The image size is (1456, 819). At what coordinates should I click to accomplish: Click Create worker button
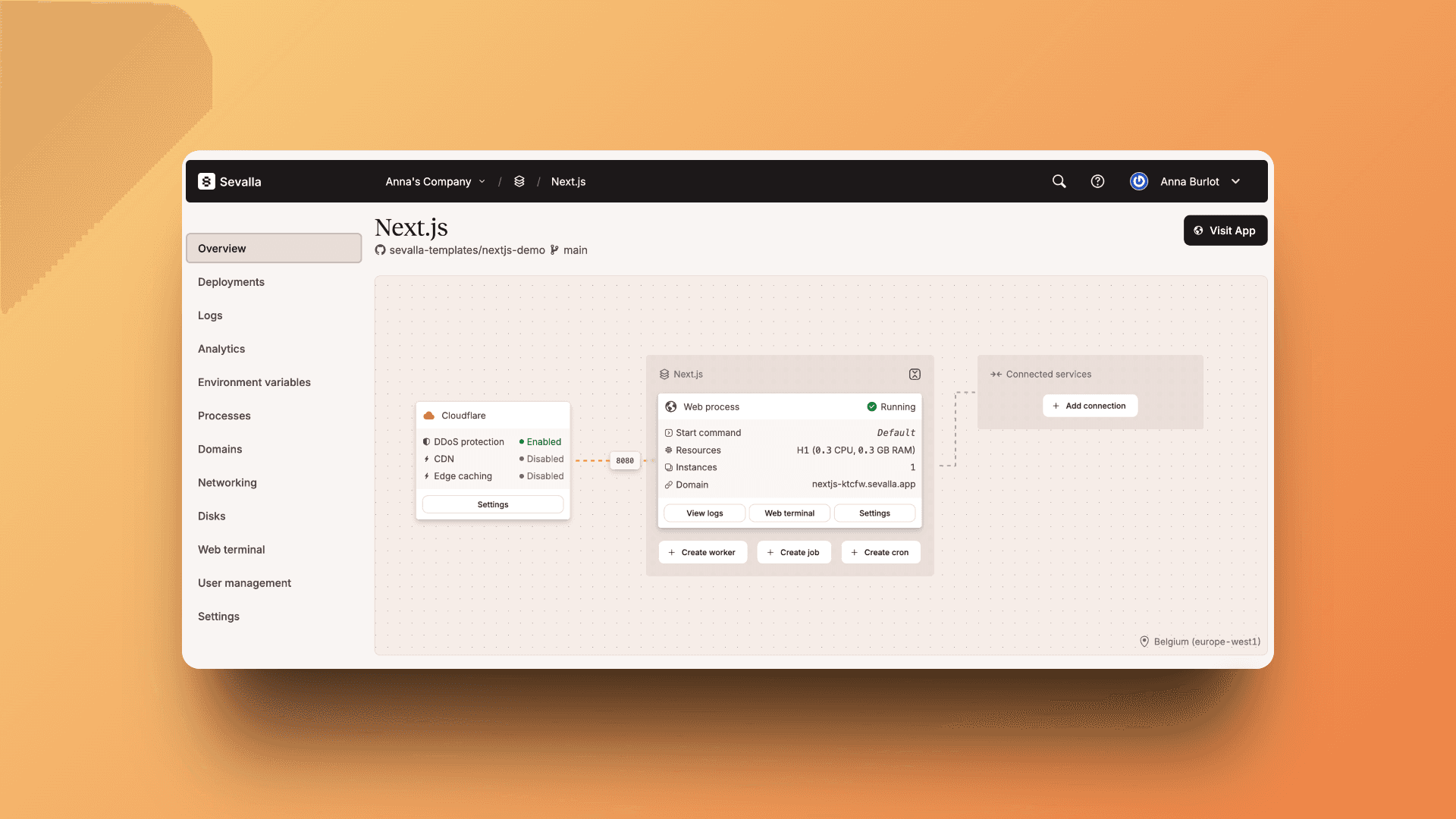(x=702, y=552)
